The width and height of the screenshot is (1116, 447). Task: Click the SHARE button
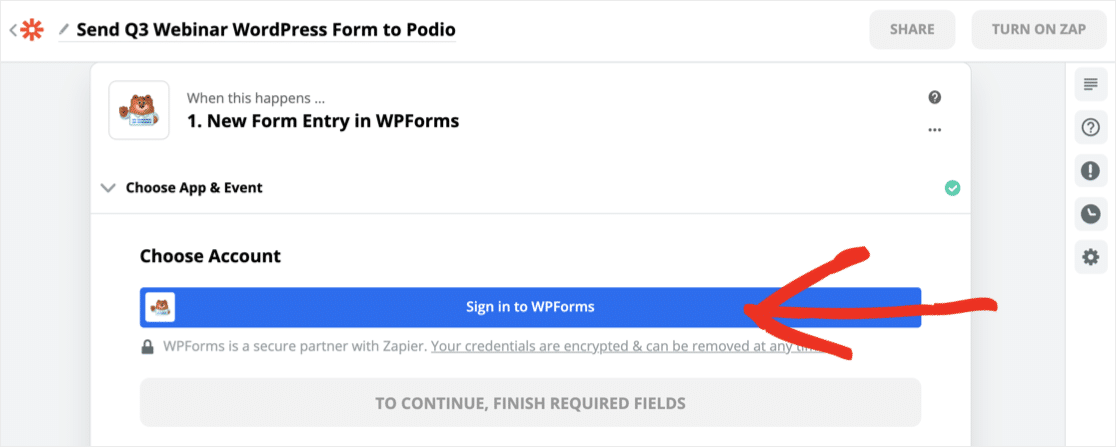tap(912, 30)
